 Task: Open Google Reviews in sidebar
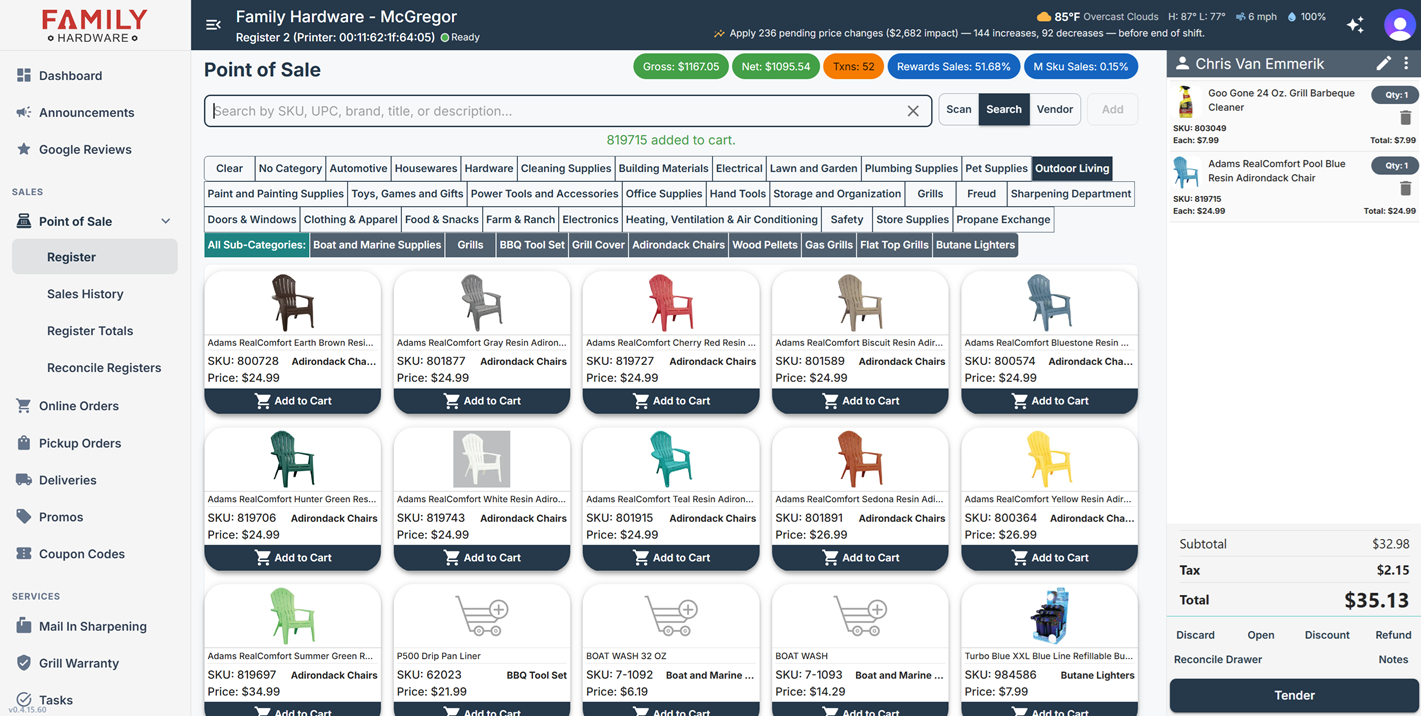pos(85,149)
